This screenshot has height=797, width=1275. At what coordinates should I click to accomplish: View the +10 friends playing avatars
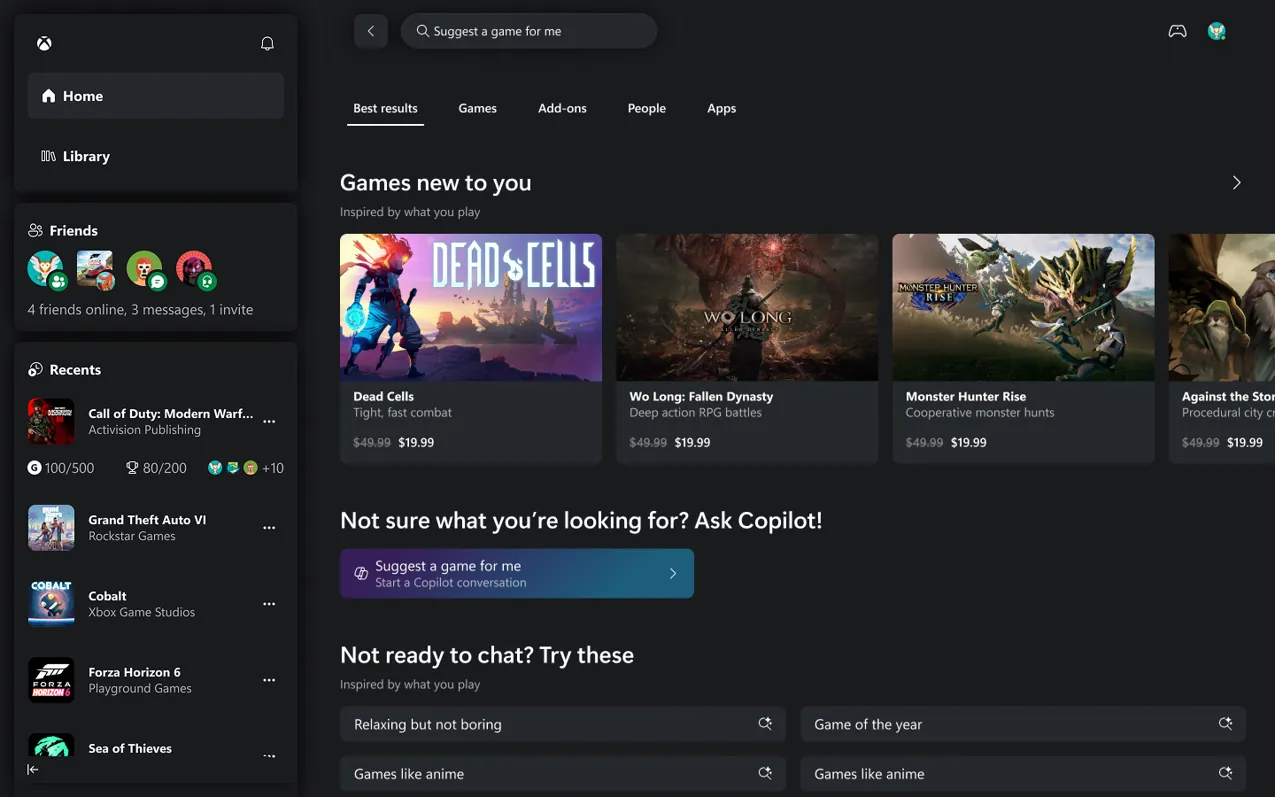[246, 468]
